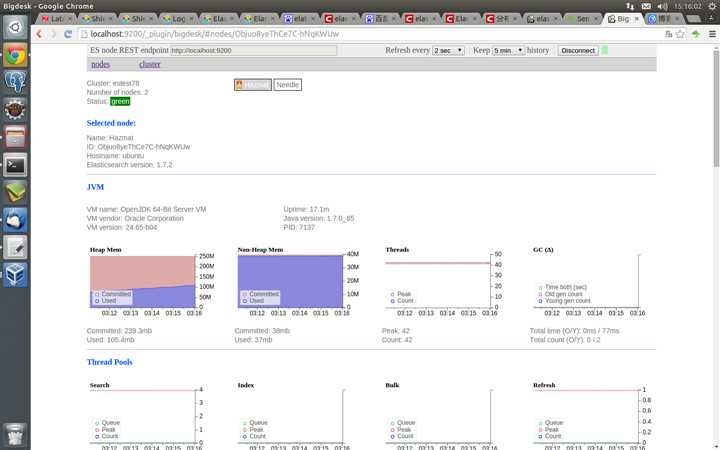720x450 pixels.
Task: Click the green extension icon in toolbar
Action: click(696, 34)
